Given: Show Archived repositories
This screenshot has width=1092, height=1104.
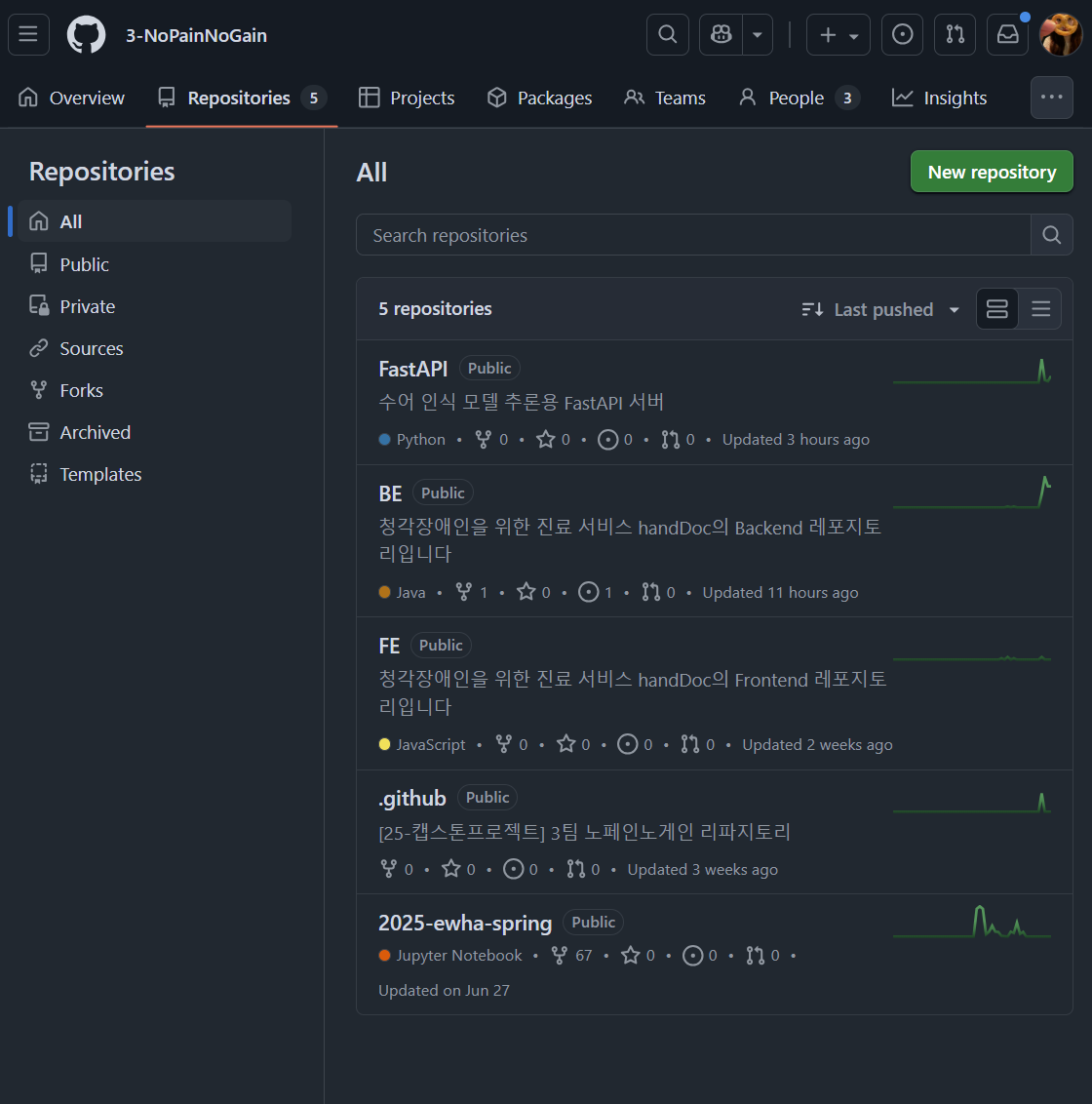Looking at the screenshot, I should click(x=154, y=432).
